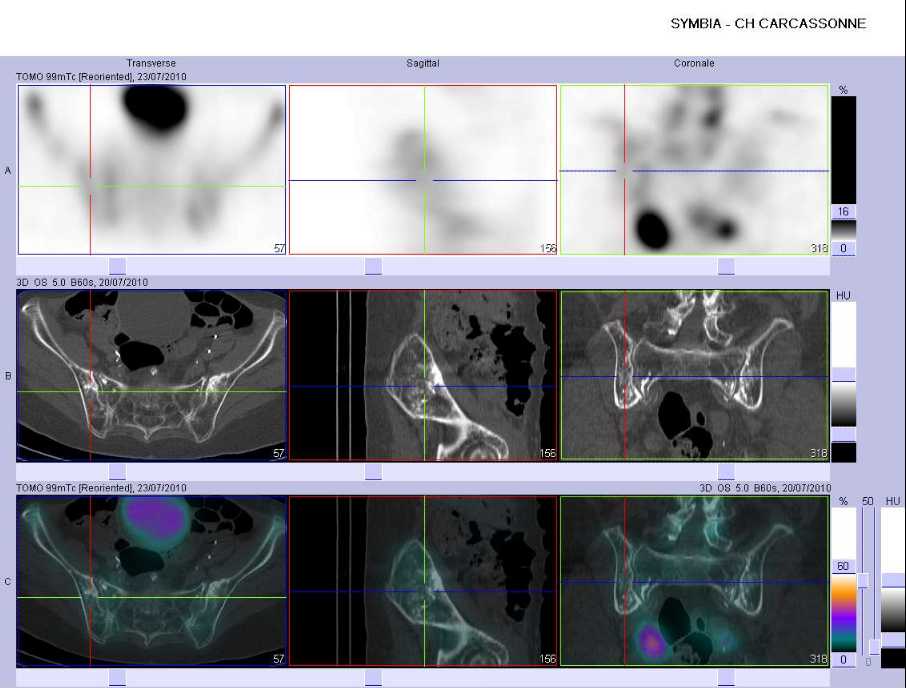Viewport: 906px width, 688px height.
Task: Select the sagittal CT image in row B
Action: [x=423, y=375]
